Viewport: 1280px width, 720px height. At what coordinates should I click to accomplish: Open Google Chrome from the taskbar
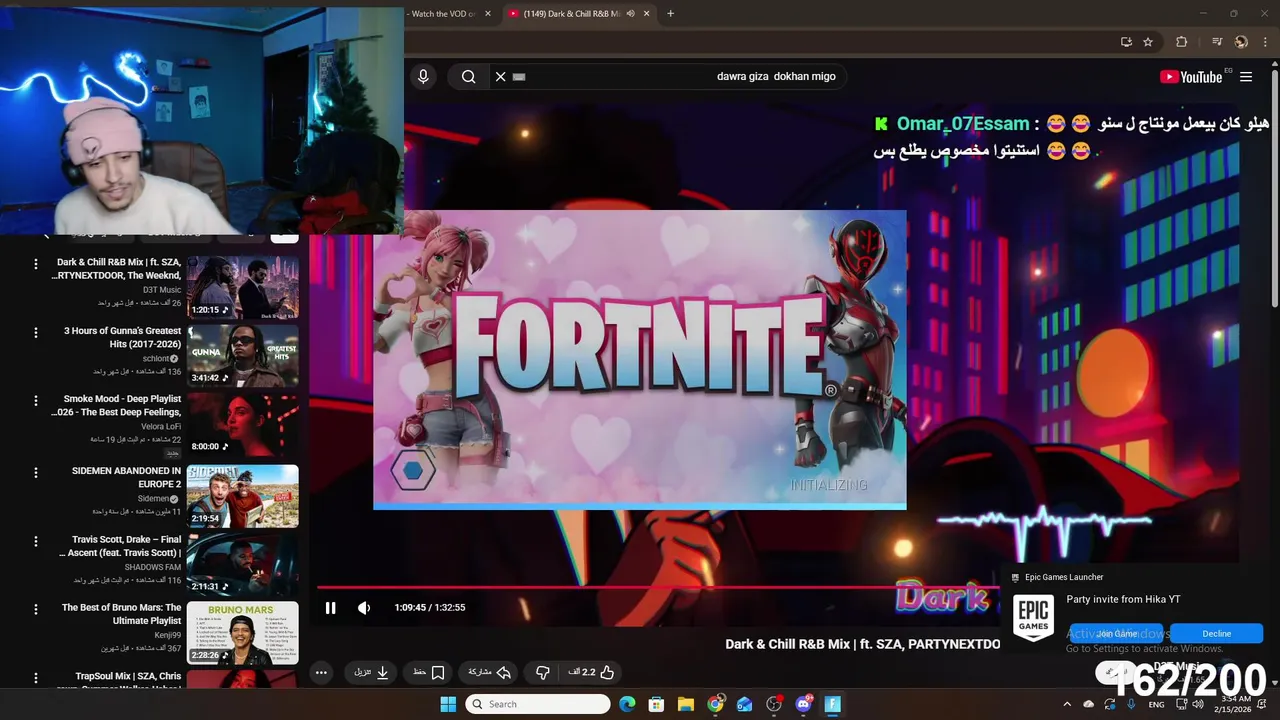click(x=715, y=704)
